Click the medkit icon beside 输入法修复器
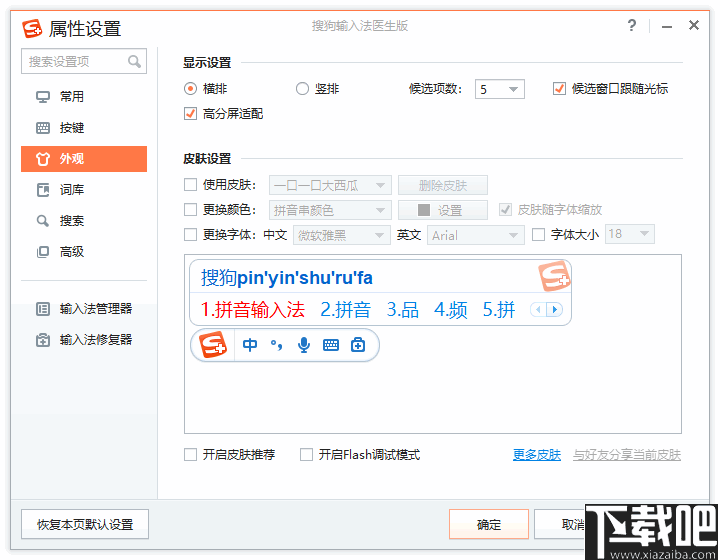720x560 pixels. (43, 340)
